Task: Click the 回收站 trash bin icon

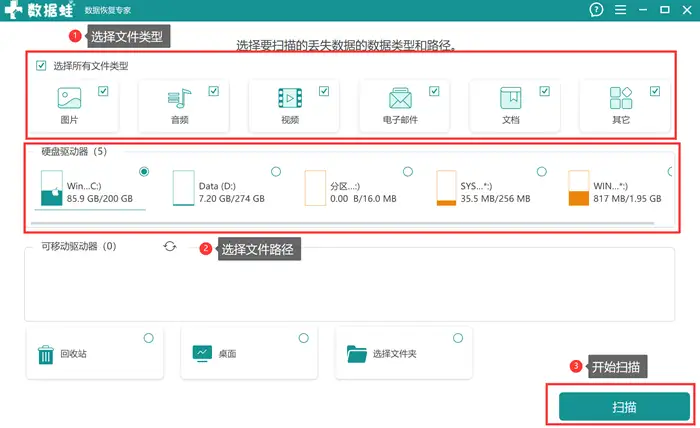Action: (x=46, y=355)
